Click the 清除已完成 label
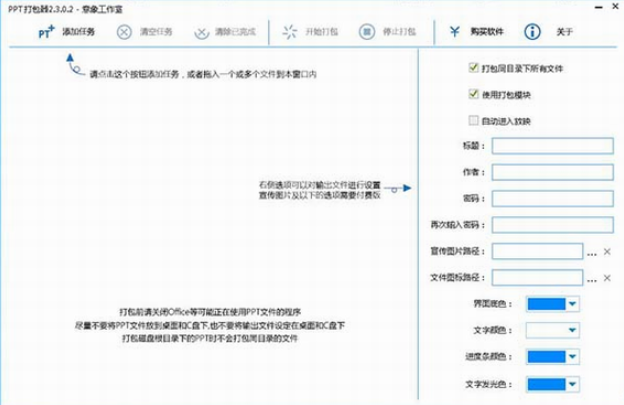 click(x=236, y=32)
